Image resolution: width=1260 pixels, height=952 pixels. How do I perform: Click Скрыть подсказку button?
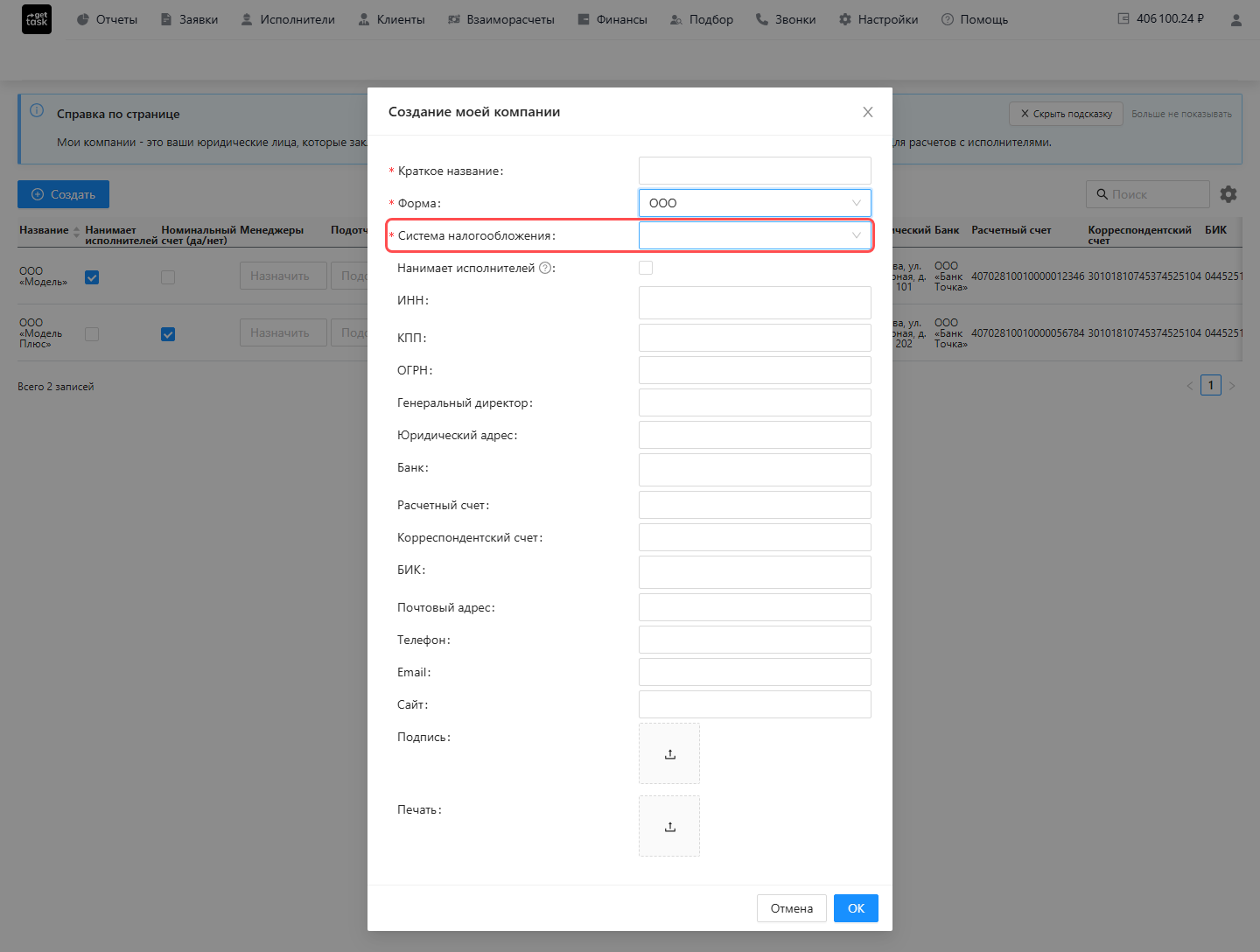pyautogui.click(x=1066, y=114)
